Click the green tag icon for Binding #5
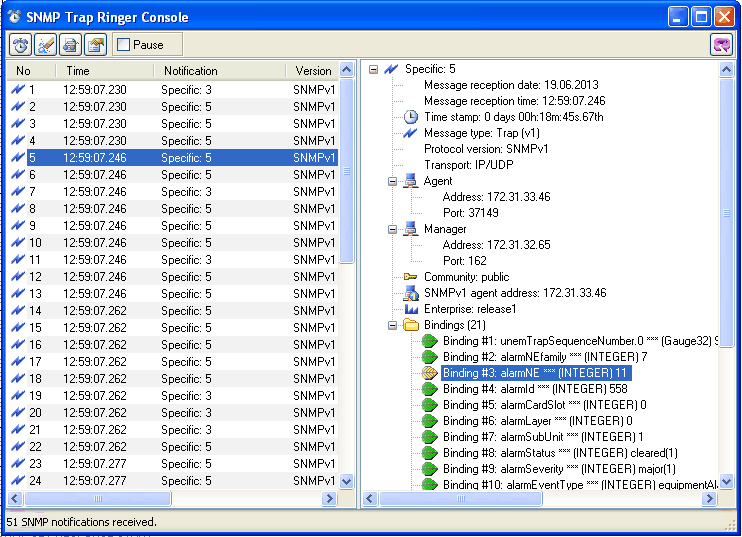Image resolution: width=742 pixels, height=537 pixels. [430, 405]
